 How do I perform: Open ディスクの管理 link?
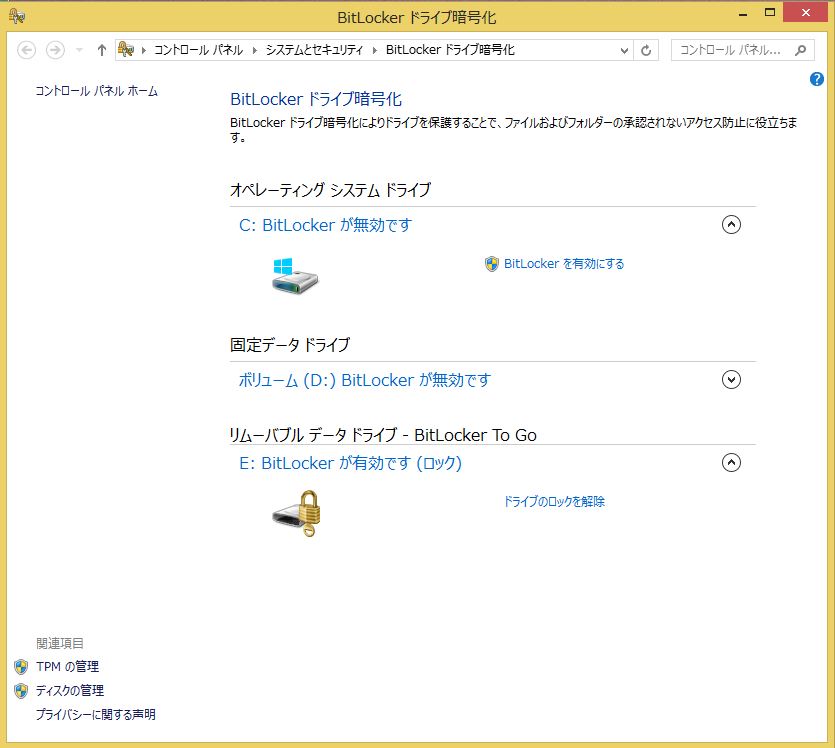(70, 691)
